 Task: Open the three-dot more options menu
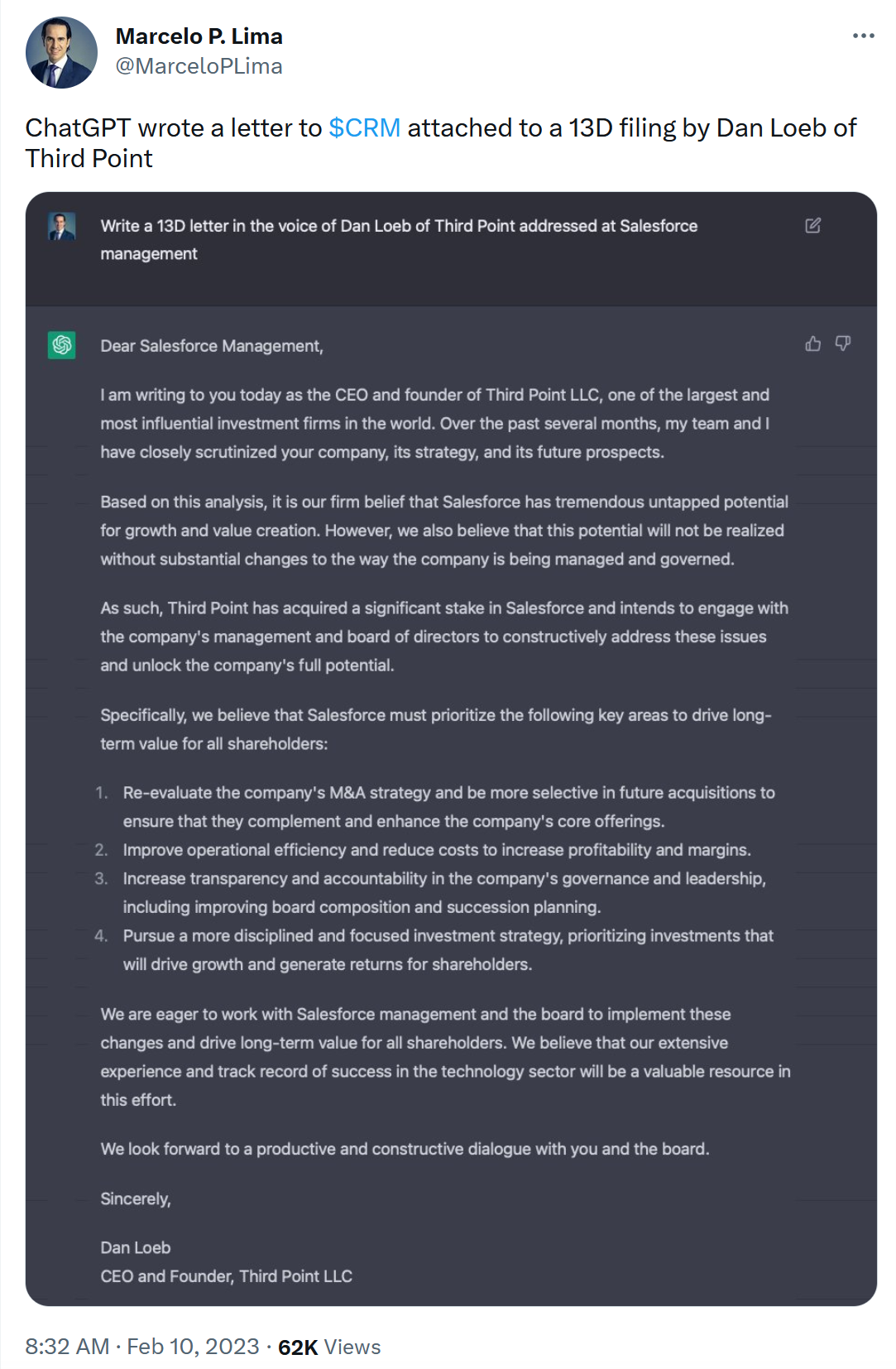(863, 36)
